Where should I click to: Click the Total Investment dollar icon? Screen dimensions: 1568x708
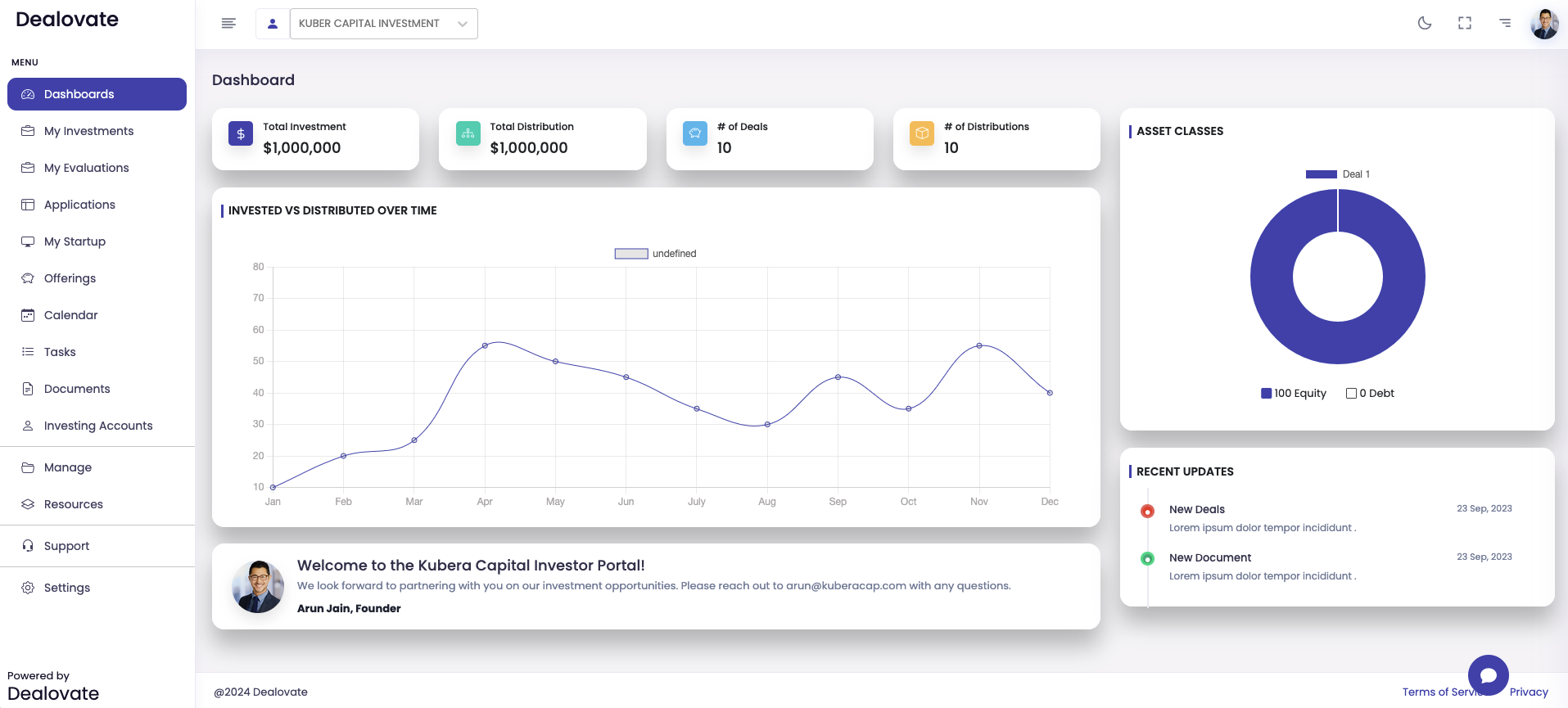241,134
